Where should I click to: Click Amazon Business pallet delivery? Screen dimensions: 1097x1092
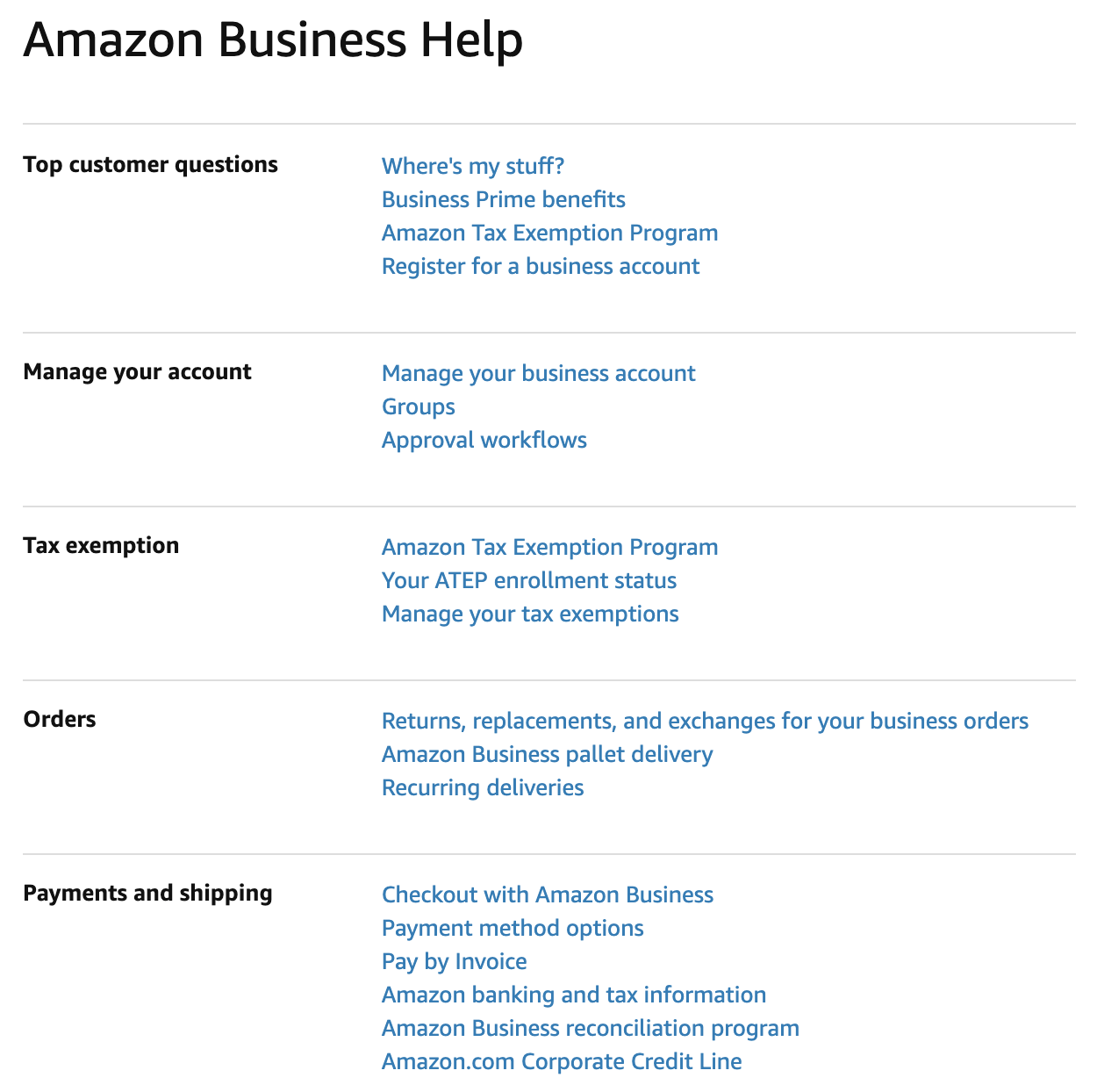click(x=546, y=754)
